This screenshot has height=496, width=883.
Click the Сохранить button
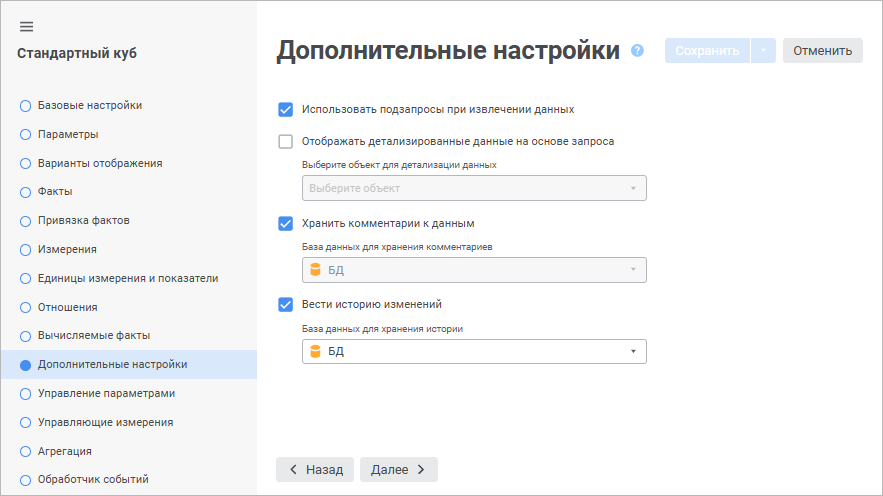click(707, 51)
